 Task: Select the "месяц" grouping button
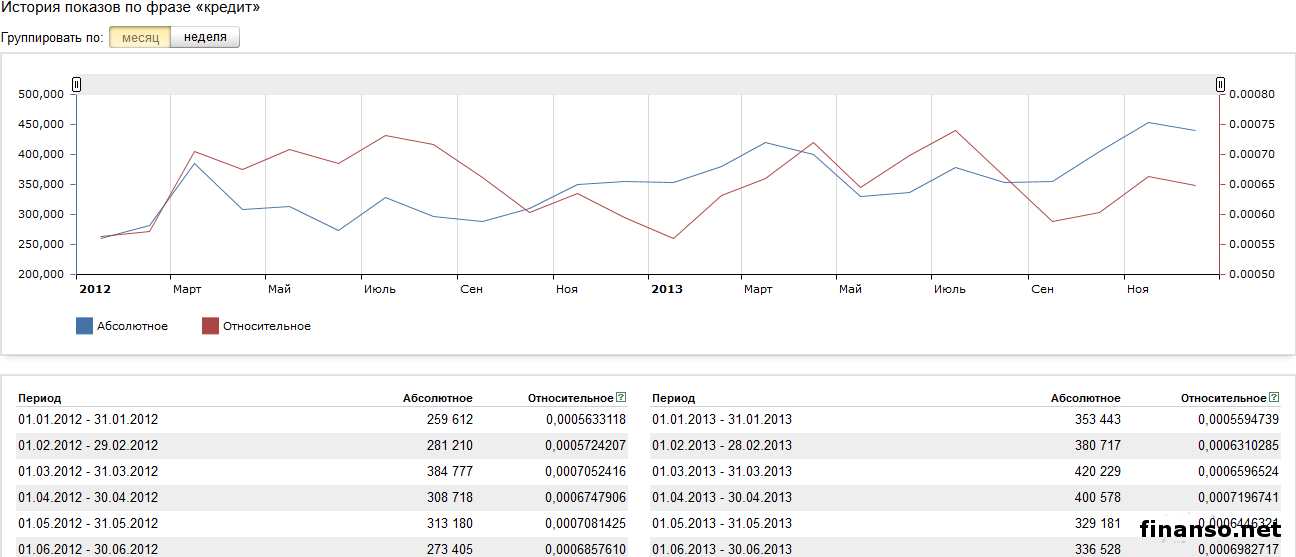(139, 37)
